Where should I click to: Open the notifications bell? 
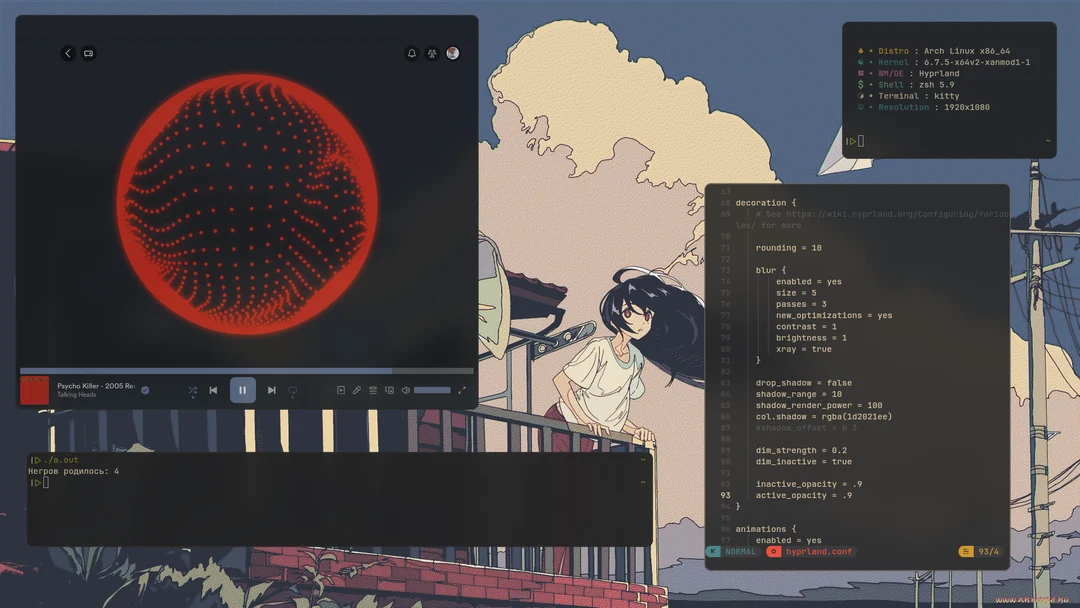point(411,53)
